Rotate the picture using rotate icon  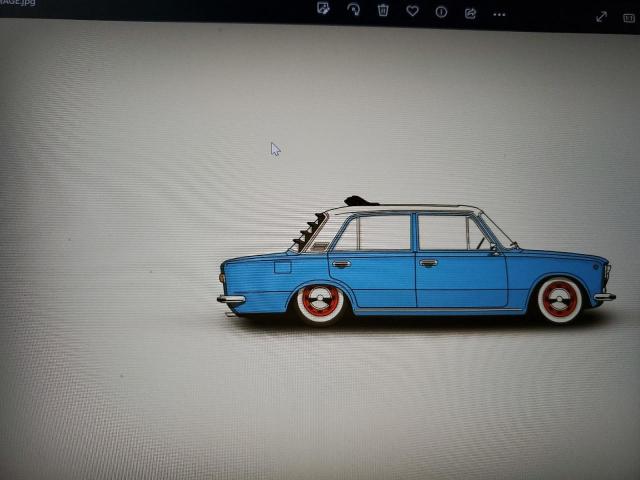pyautogui.click(x=353, y=10)
